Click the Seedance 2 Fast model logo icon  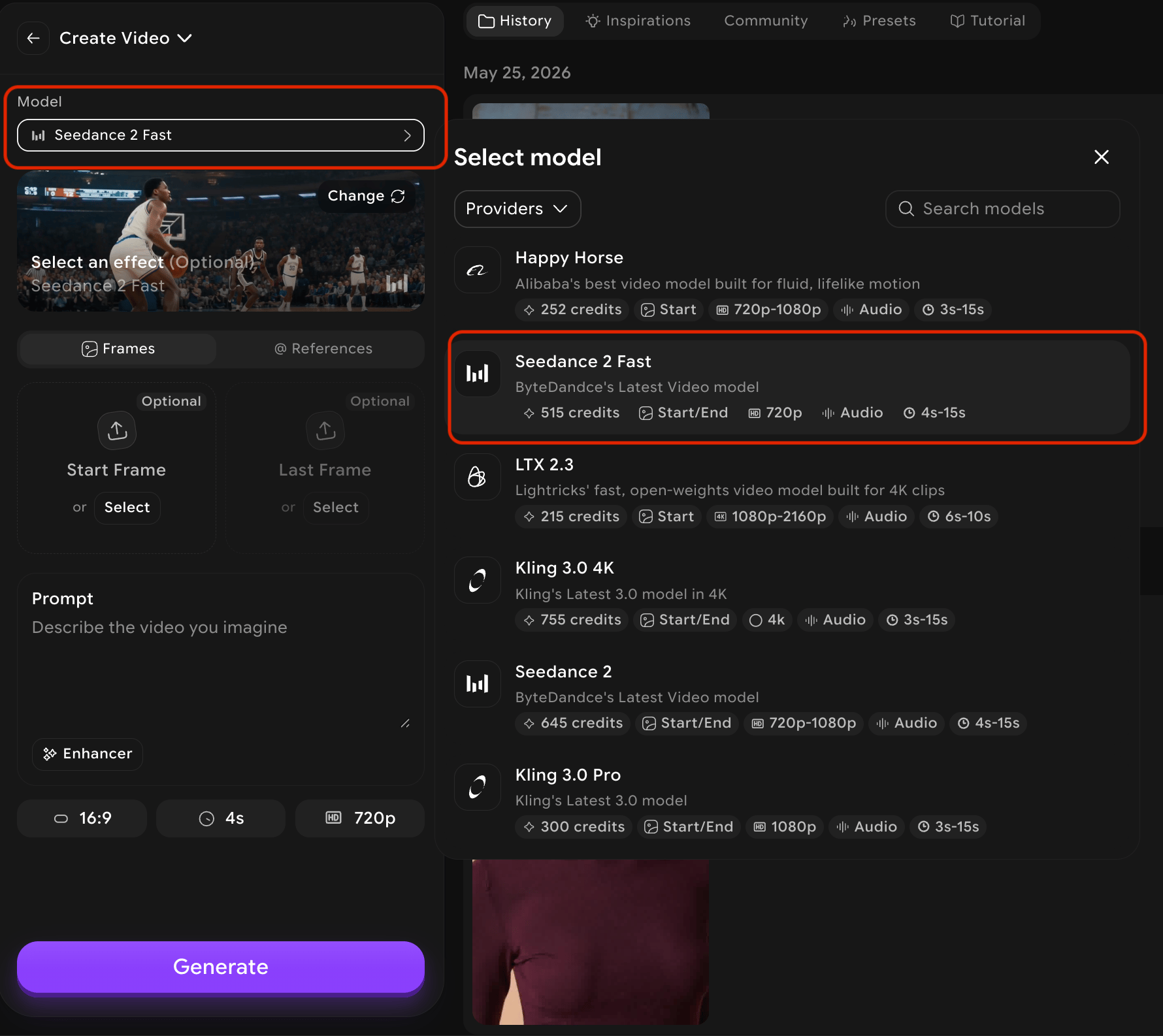click(x=478, y=374)
